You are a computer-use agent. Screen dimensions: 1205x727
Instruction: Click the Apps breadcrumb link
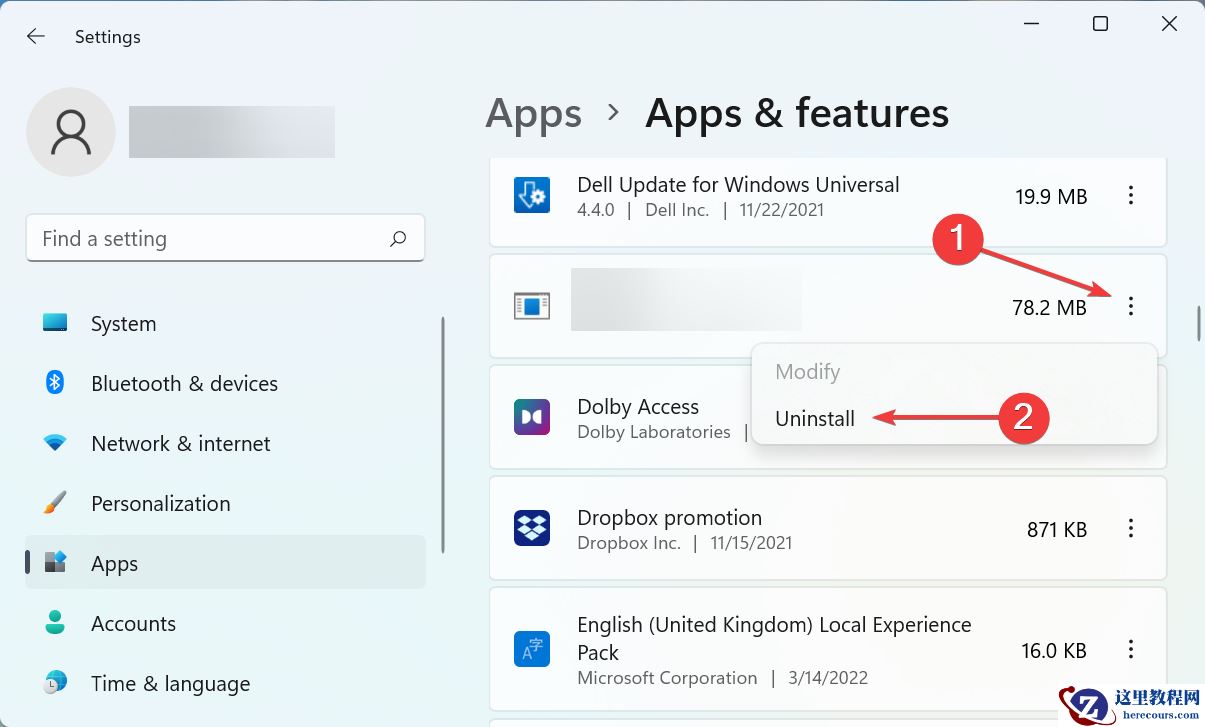pos(533,114)
